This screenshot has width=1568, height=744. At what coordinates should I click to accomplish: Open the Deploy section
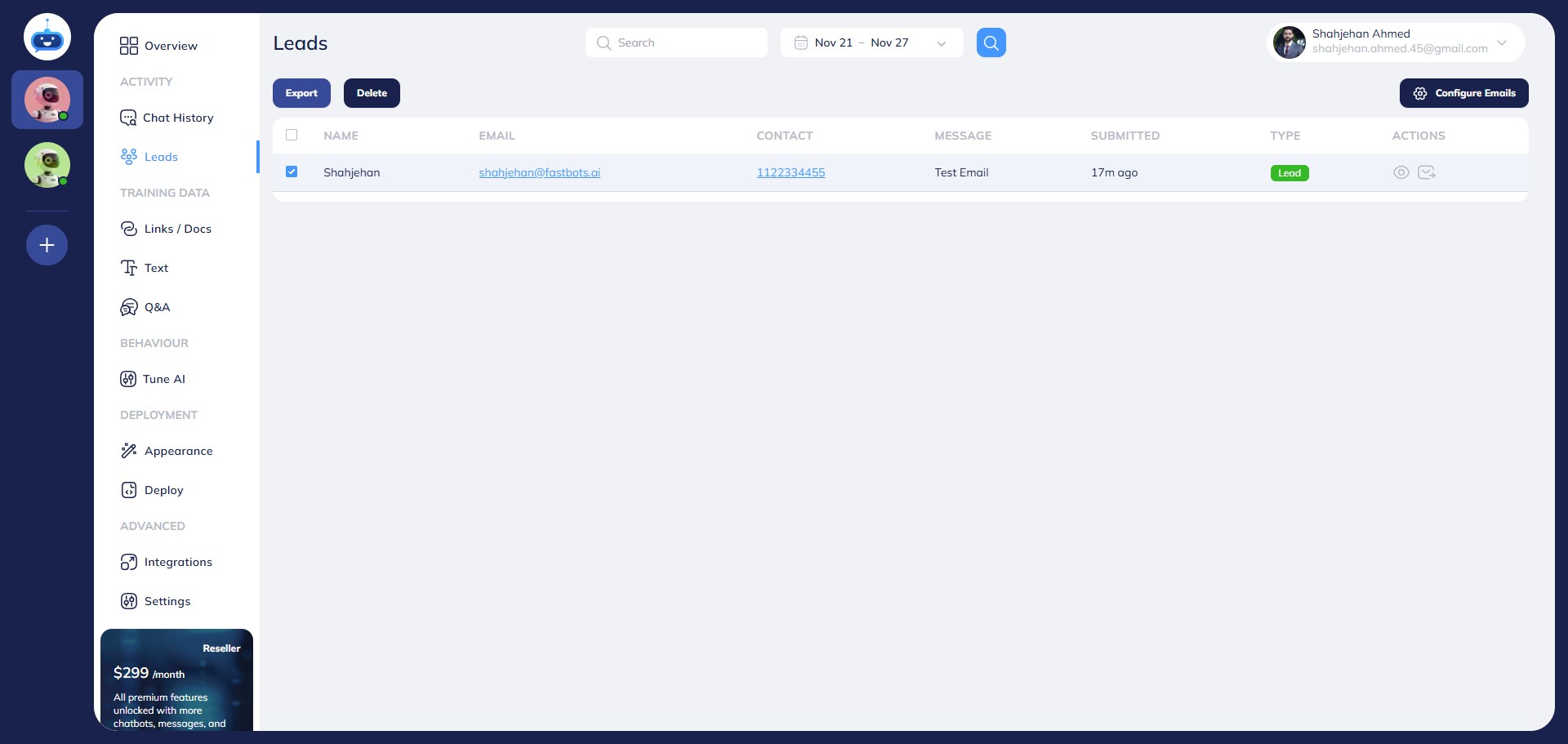point(163,490)
